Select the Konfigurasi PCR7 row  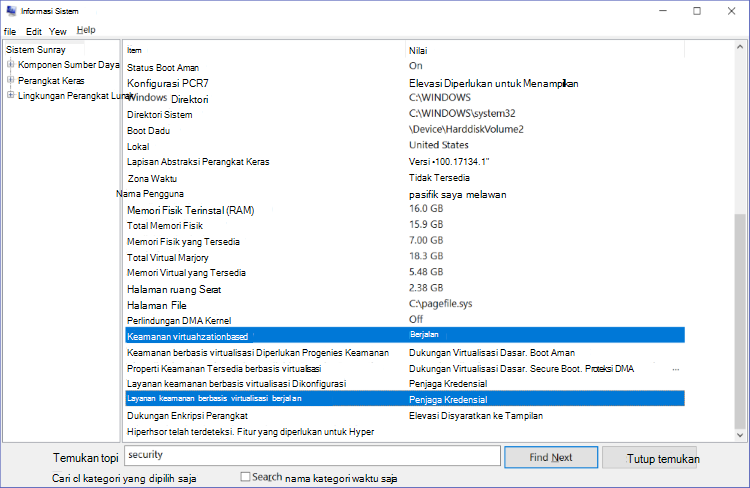point(405,83)
